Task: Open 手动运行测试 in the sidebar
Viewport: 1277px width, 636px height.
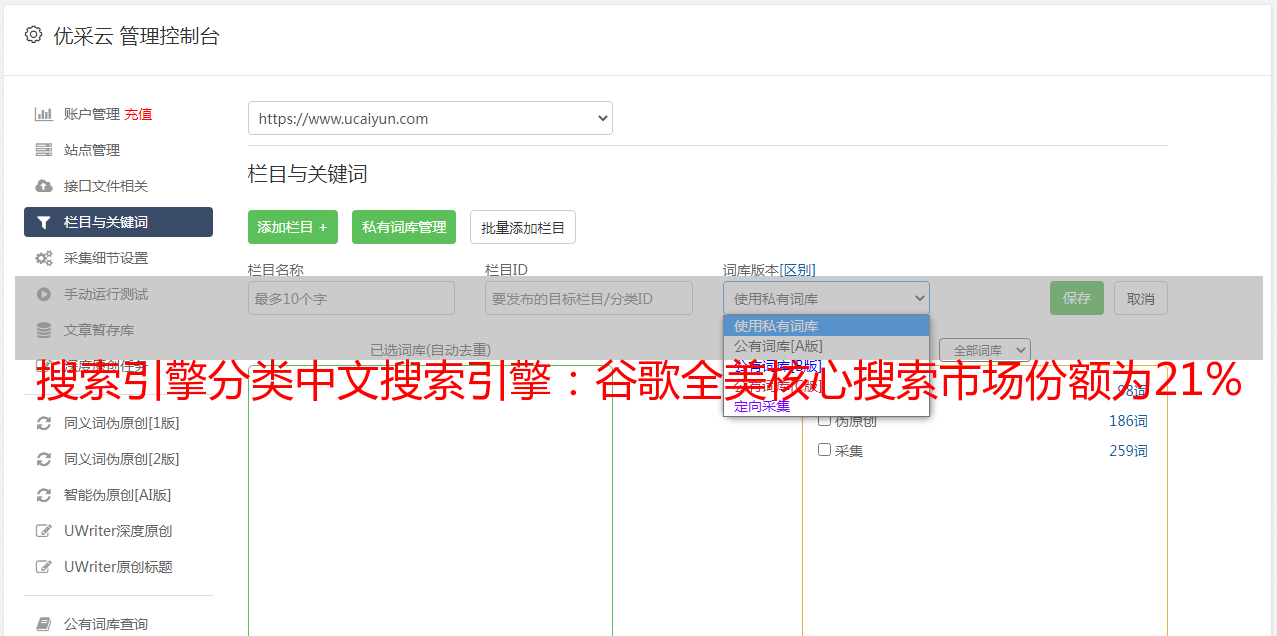Action: coord(106,294)
